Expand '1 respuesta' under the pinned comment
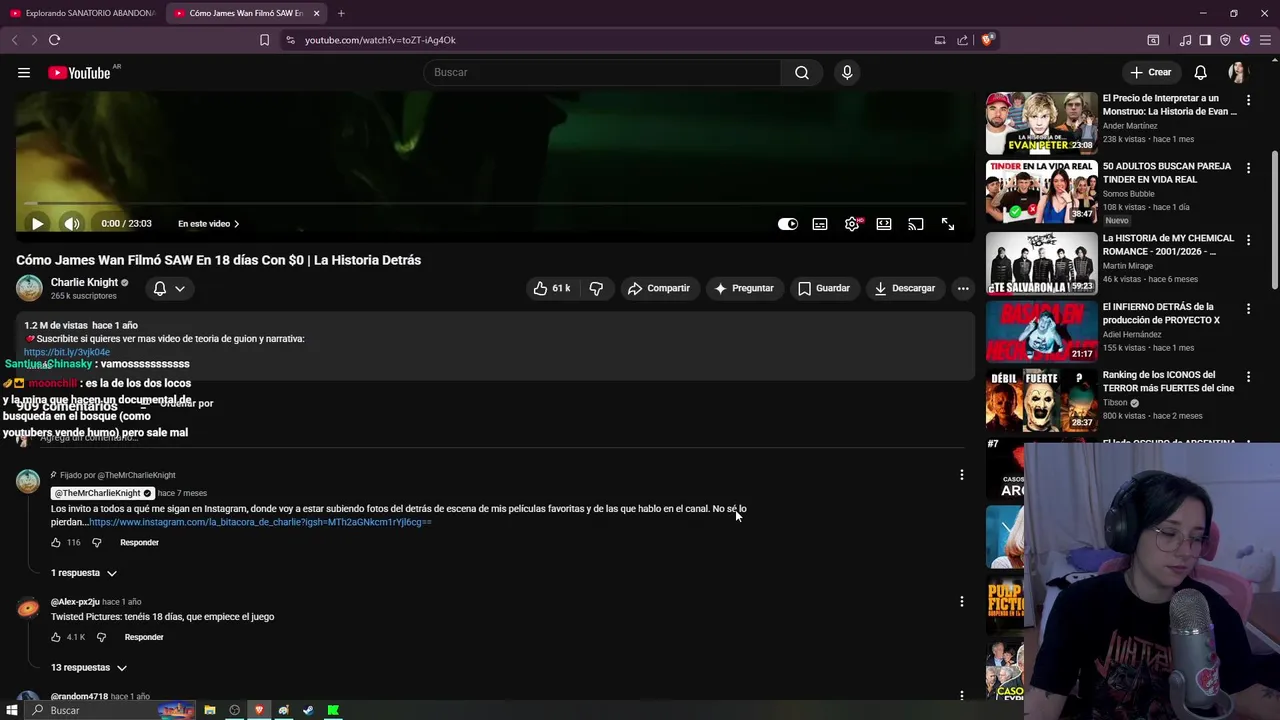 84,573
